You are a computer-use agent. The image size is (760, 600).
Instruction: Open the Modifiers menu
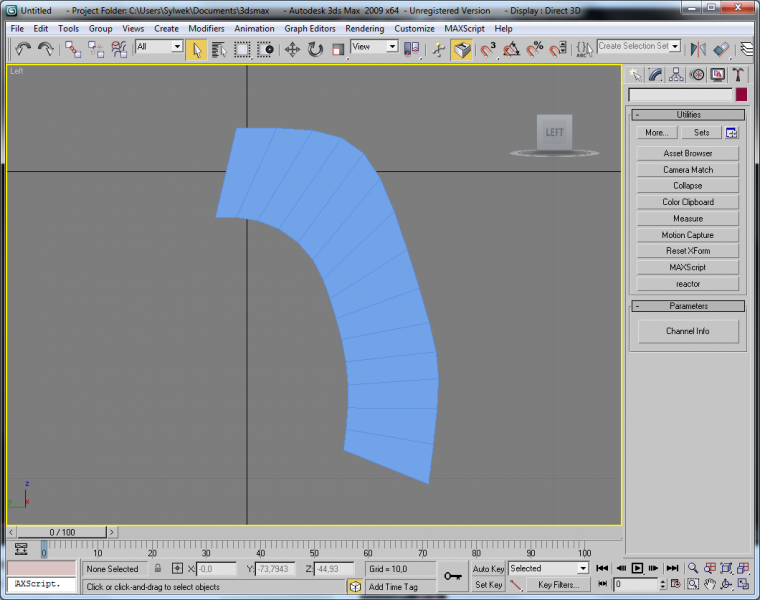coord(206,29)
